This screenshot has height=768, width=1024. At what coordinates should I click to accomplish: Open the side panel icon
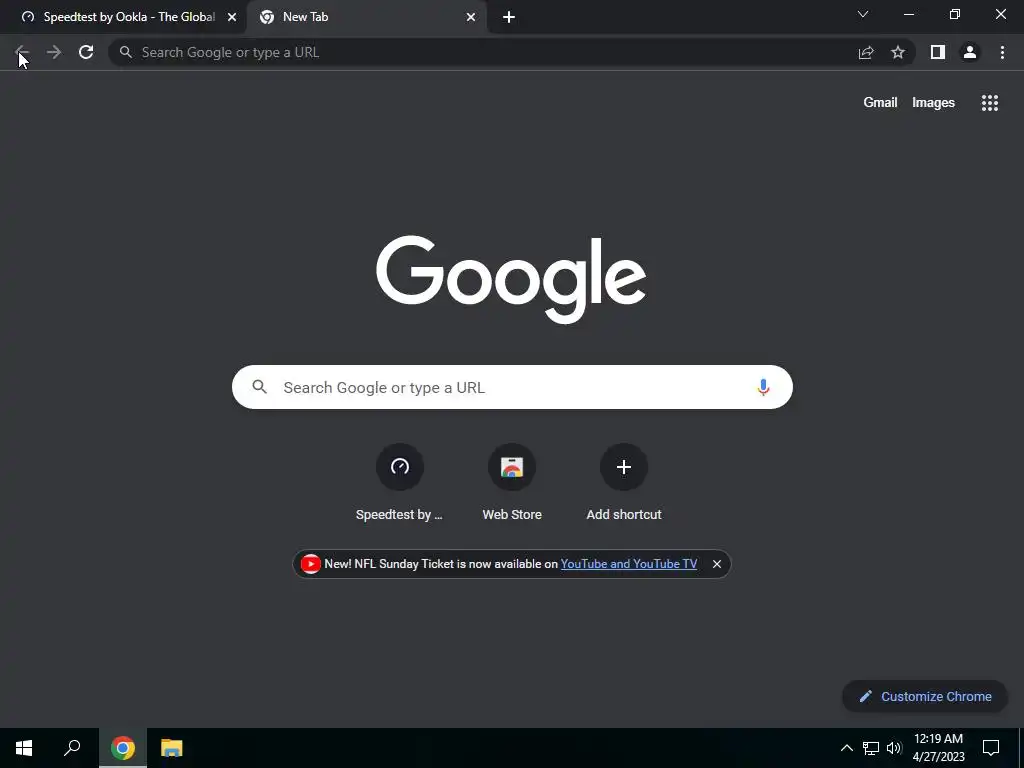click(938, 52)
